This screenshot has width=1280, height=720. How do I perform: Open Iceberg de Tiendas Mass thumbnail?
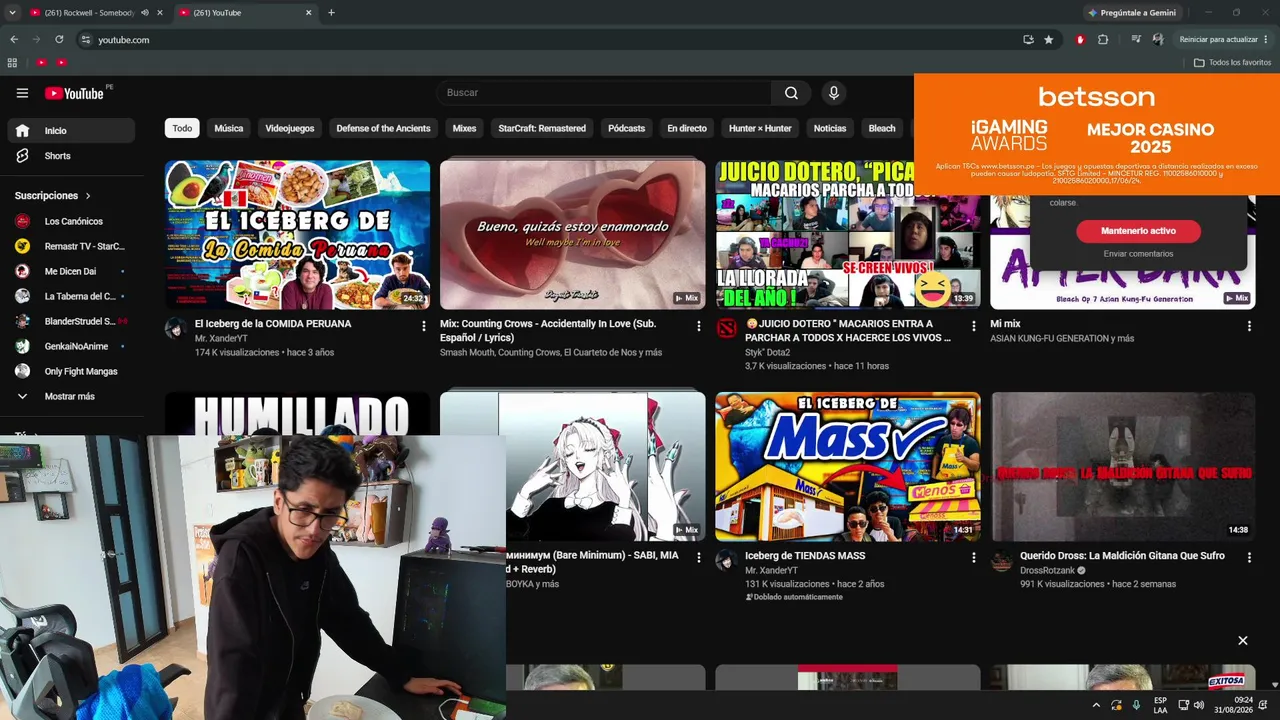tap(848, 467)
